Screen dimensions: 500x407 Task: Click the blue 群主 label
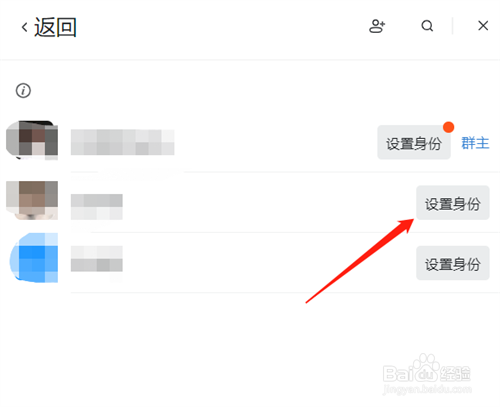click(475, 143)
